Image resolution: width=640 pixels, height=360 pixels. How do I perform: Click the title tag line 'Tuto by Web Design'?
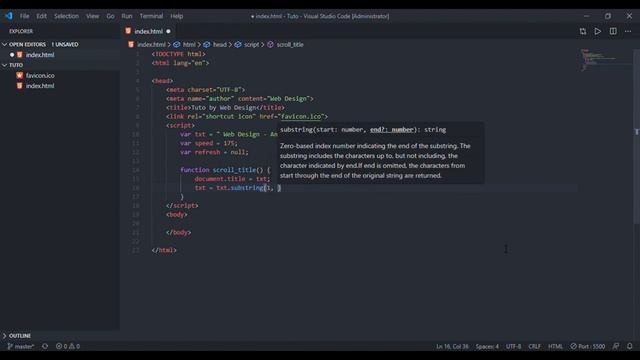pyautogui.click(x=225, y=107)
